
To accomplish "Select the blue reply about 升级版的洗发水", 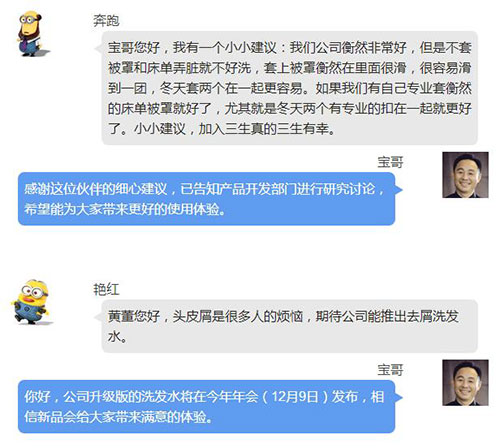I will pos(206,406).
